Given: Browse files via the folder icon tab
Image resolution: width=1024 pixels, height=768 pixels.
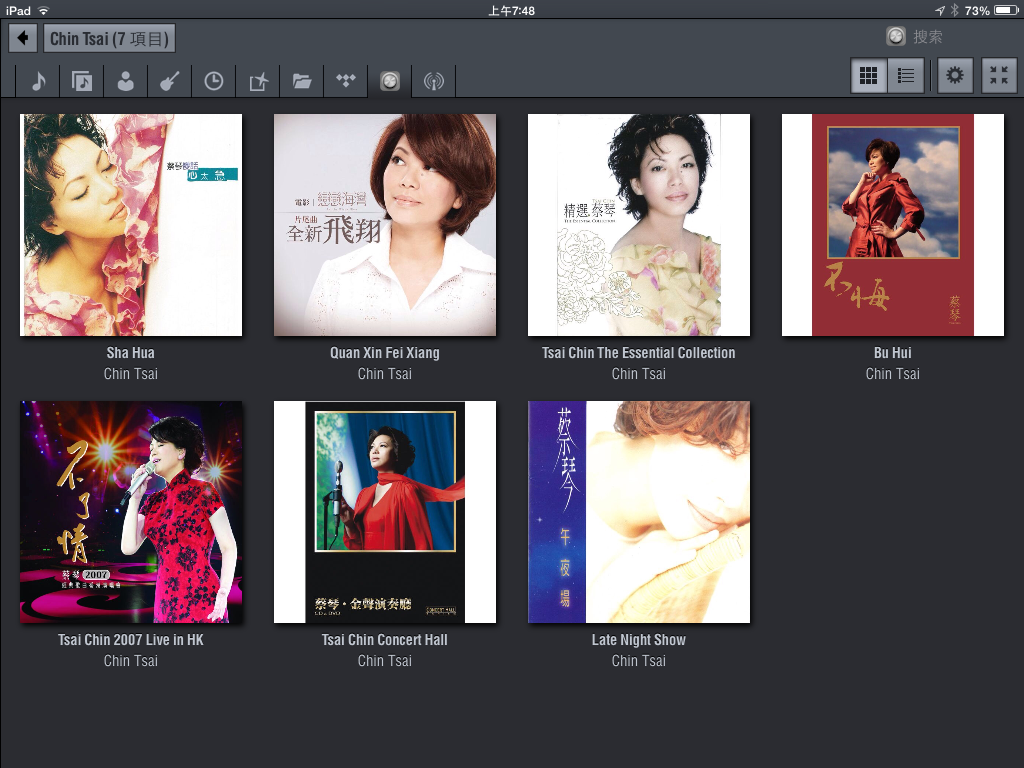Looking at the screenshot, I should pyautogui.click(x=302, y=81).
